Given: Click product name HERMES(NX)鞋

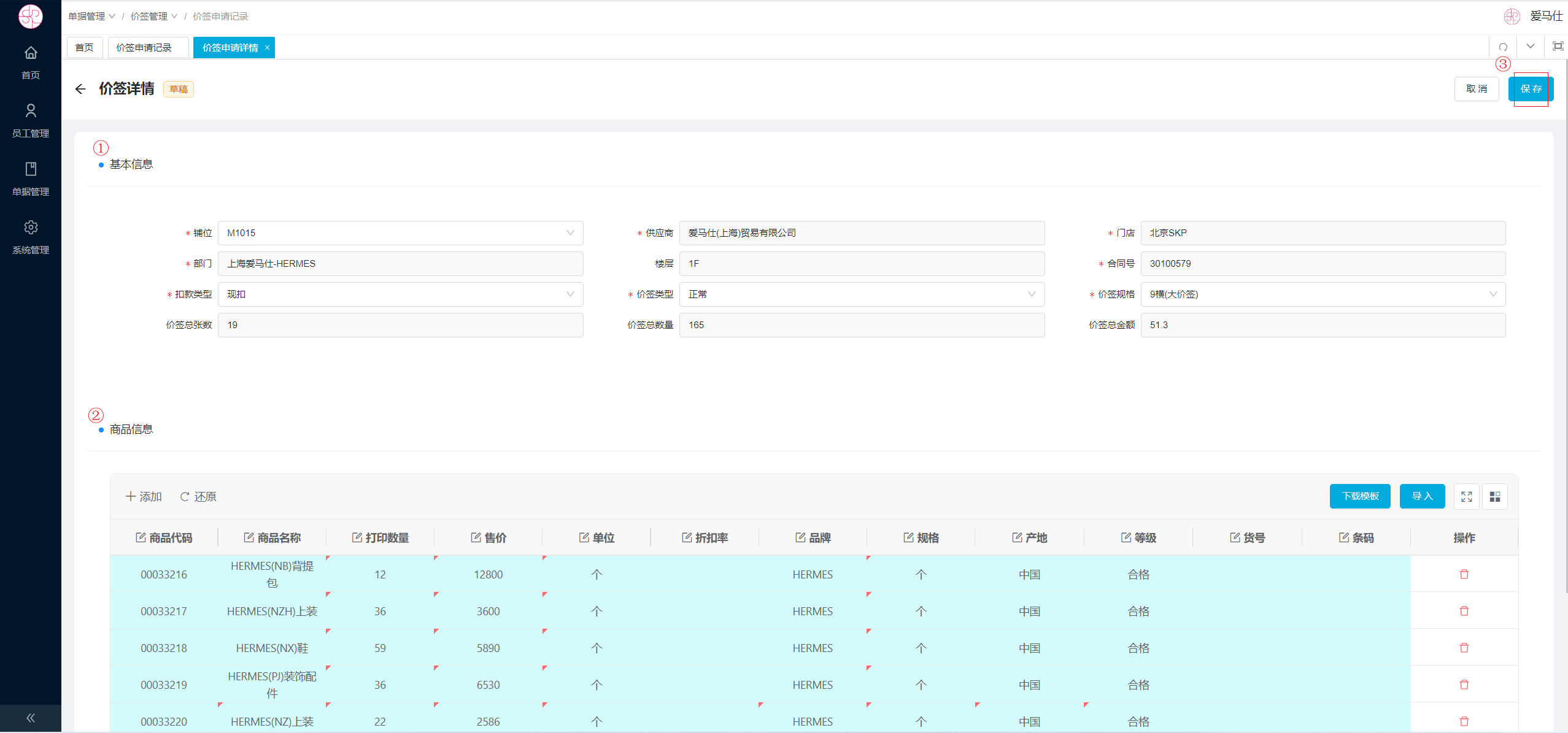Looking at the screenshot, I should (272, 648).
